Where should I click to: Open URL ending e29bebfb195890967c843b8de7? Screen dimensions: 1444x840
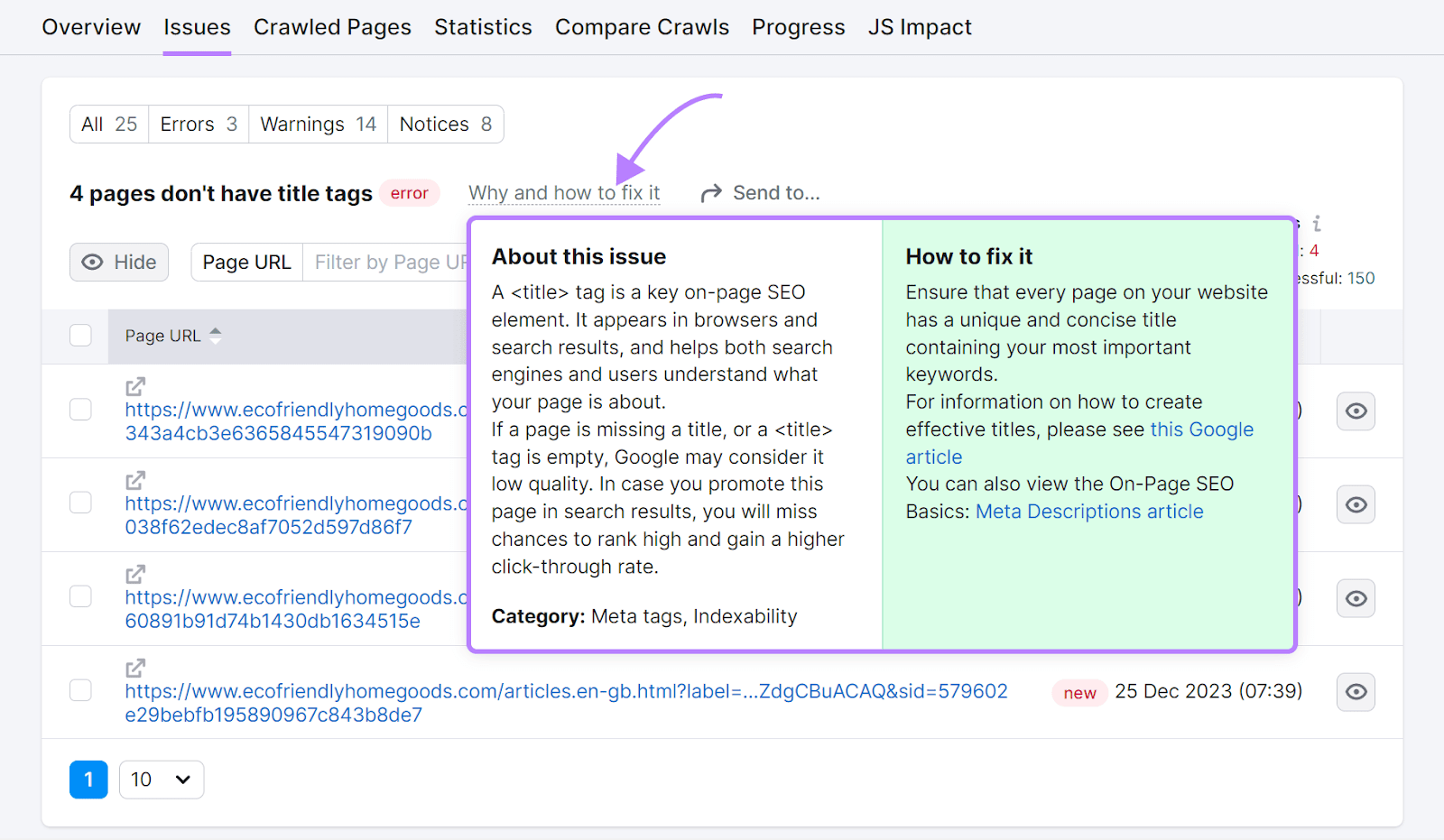click(566, 703)
